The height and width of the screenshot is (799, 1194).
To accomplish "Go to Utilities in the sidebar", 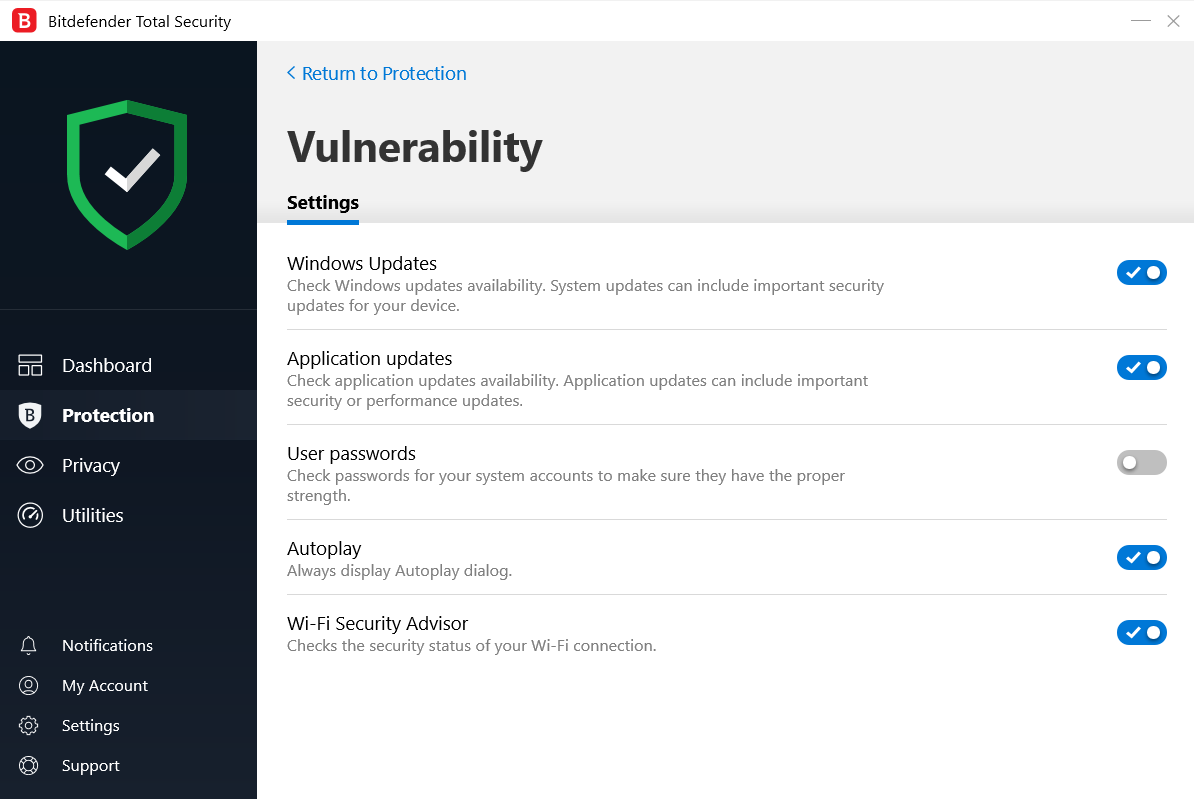I will pos(92,515).
